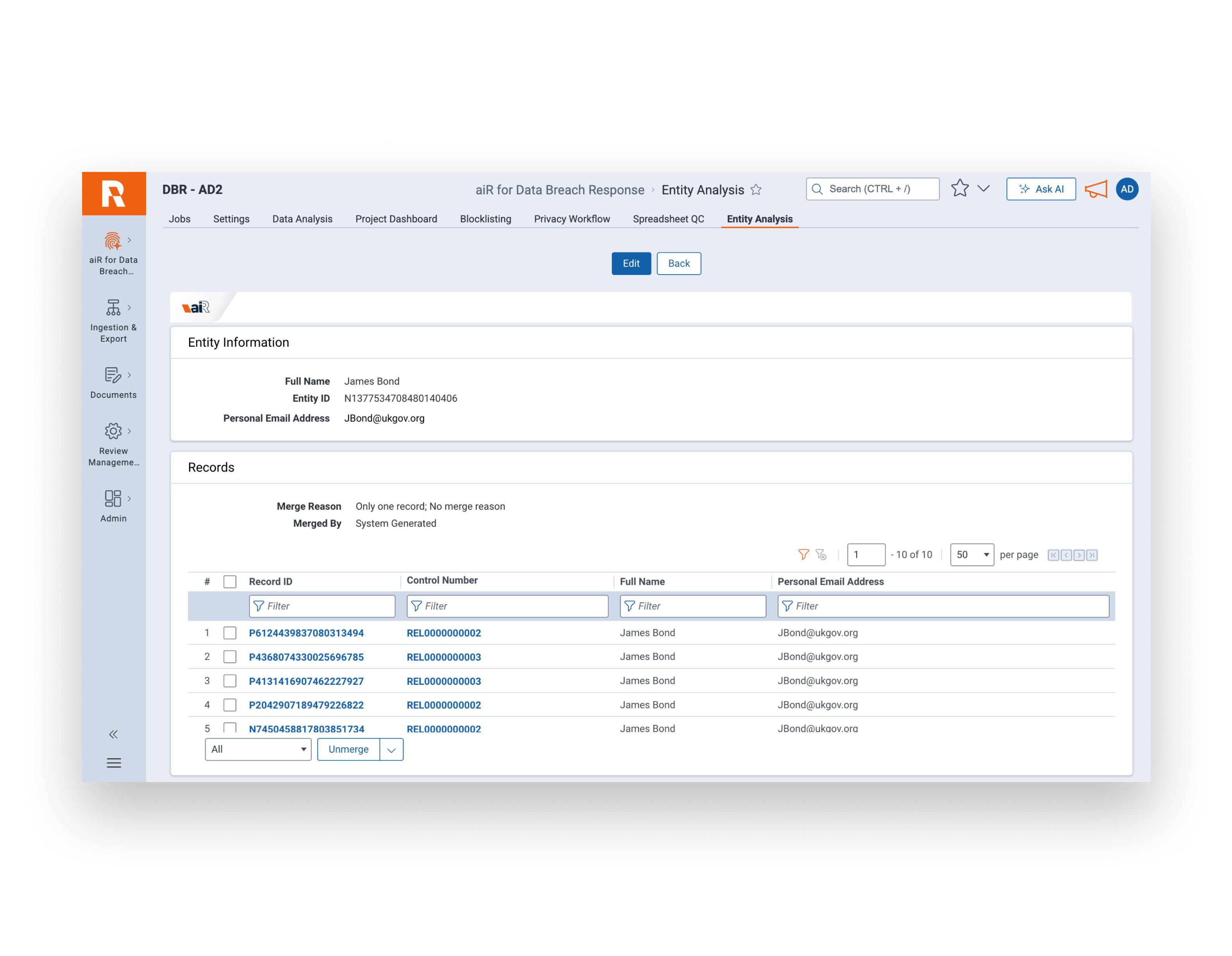Open the chevron beside the Unmerge button
This screenshot has height=956, width=1232.
391,749
